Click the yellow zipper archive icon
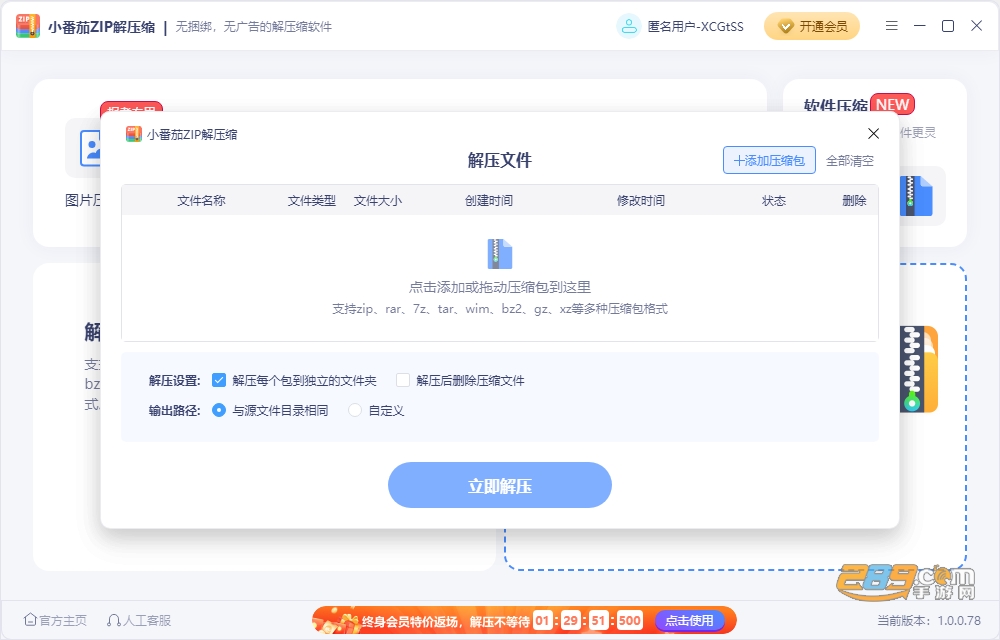The width and height of the screenshot is (1000, 640). click(919, 368)
